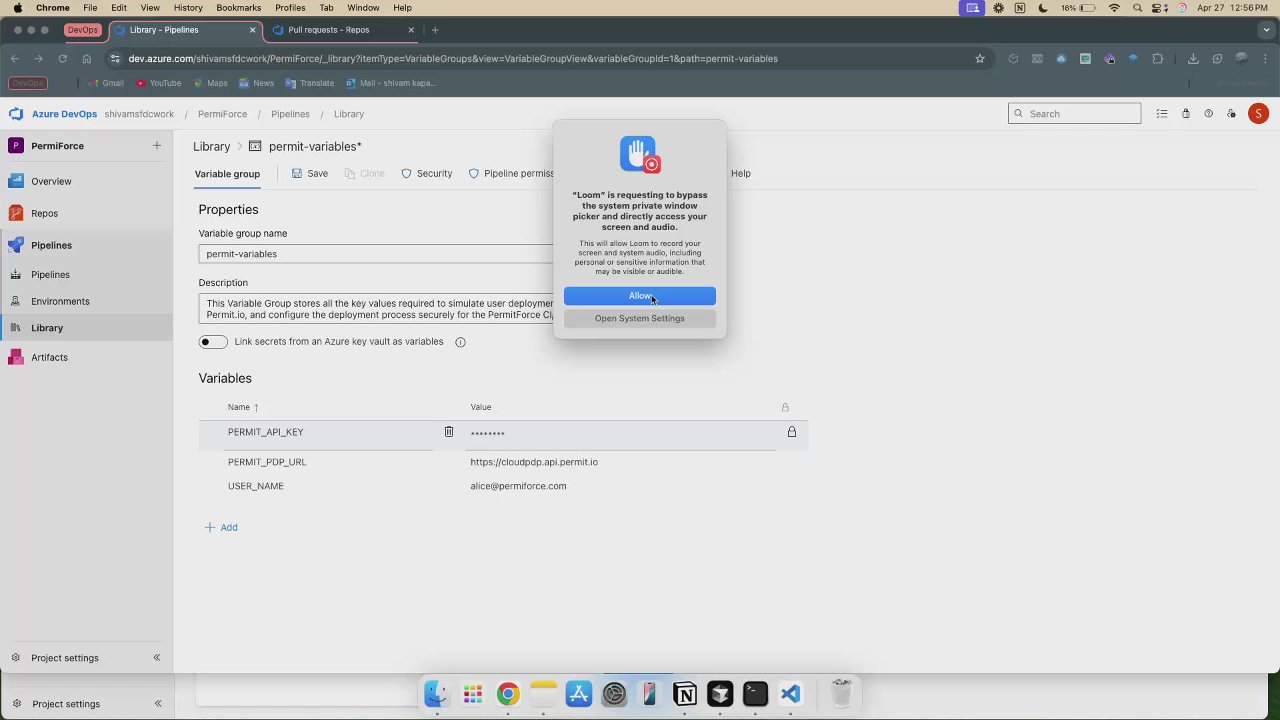This screenshot has height=720, width=1280.
Task: Switch to the Variable group tab
Action: (227, 174)
